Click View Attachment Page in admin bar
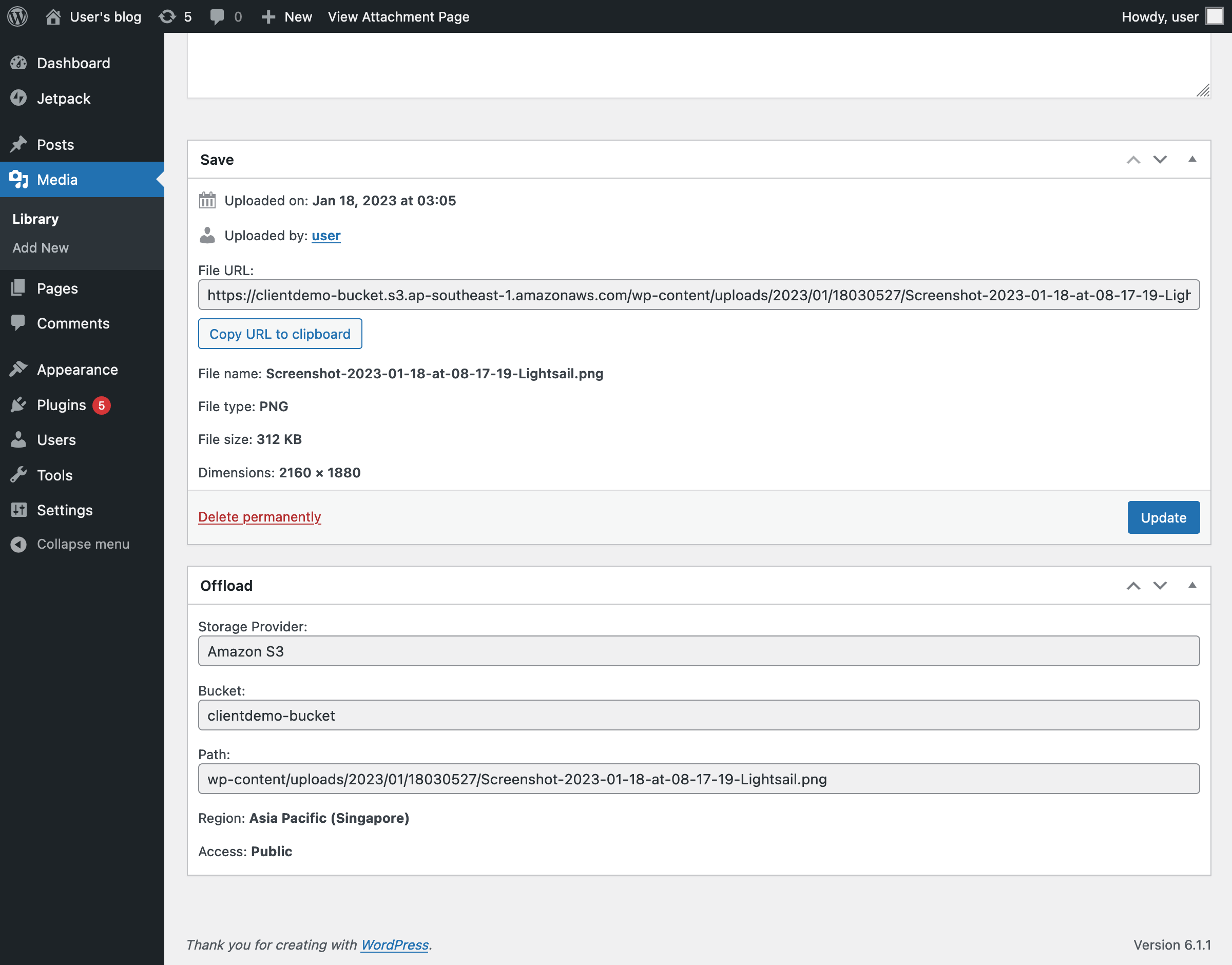 pos(398,16)
